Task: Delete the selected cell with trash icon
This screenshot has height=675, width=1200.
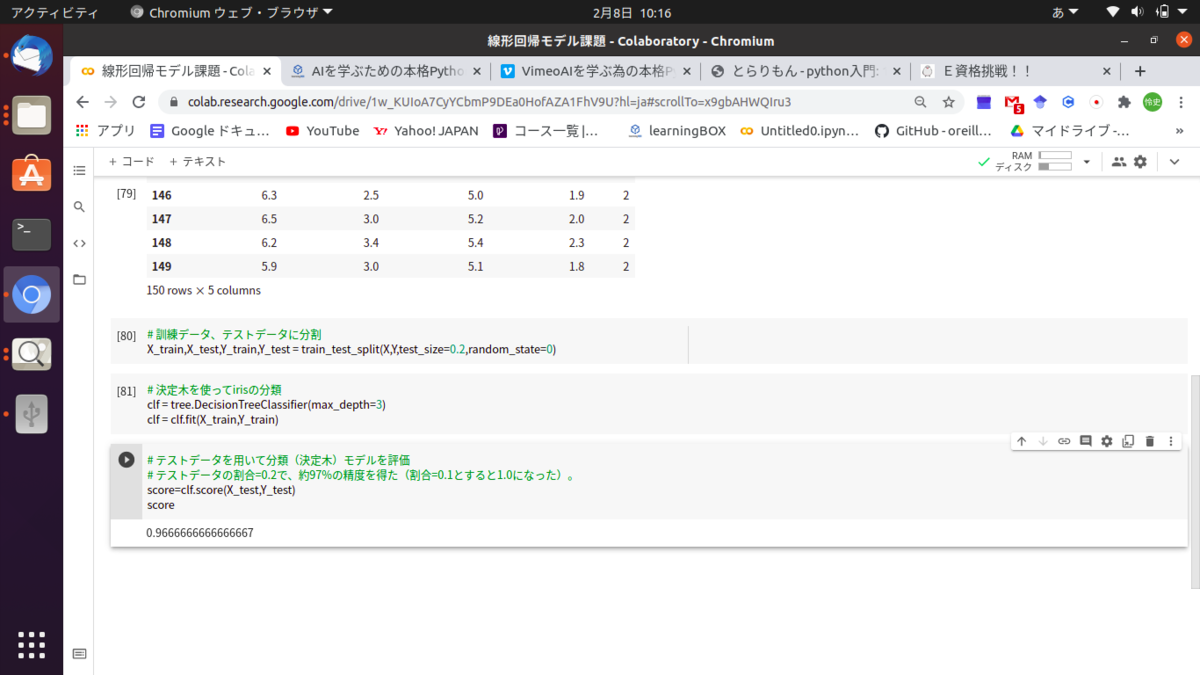Action: pos(1150,441)
